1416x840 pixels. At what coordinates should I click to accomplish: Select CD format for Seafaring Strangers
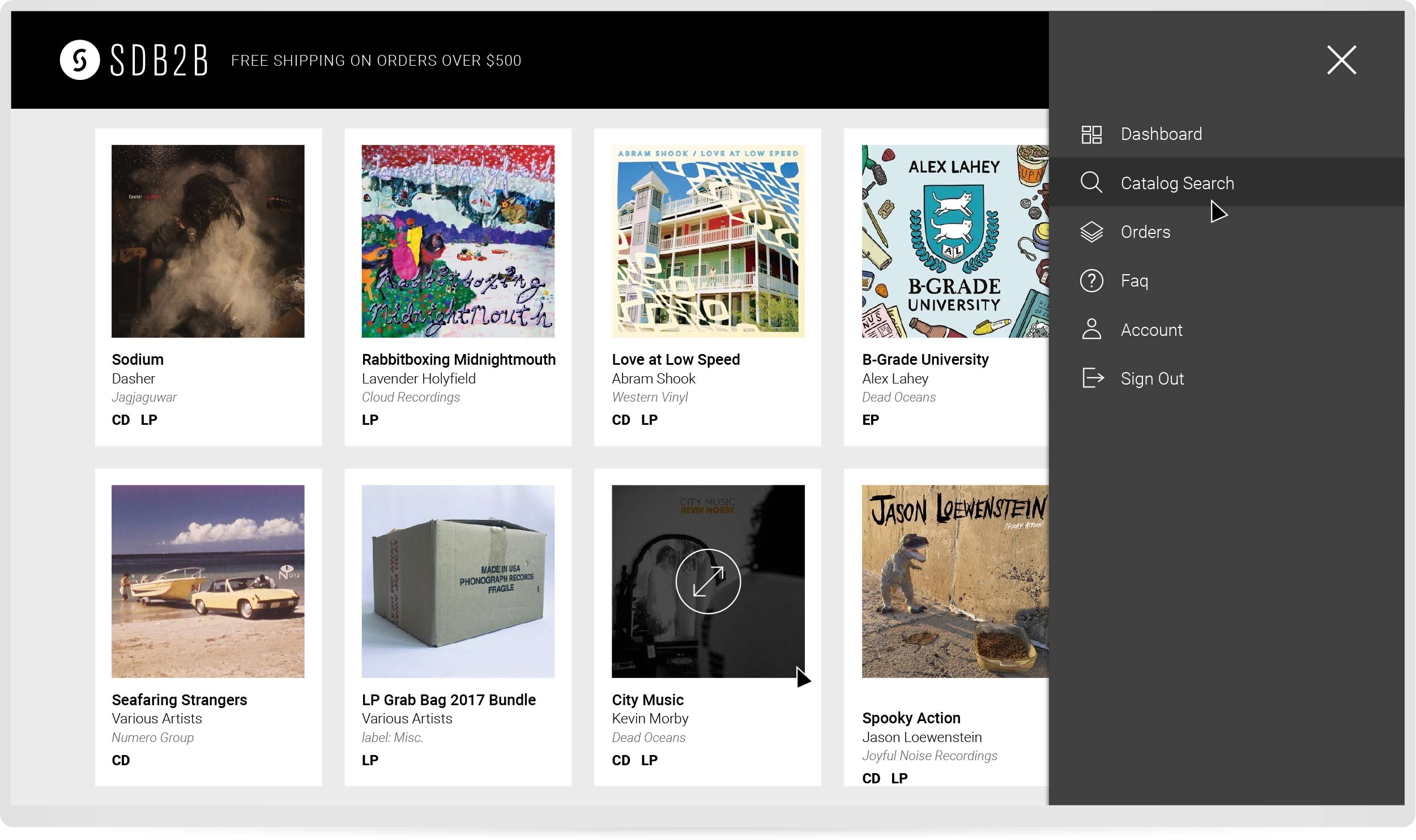click(x=121, y=761)
